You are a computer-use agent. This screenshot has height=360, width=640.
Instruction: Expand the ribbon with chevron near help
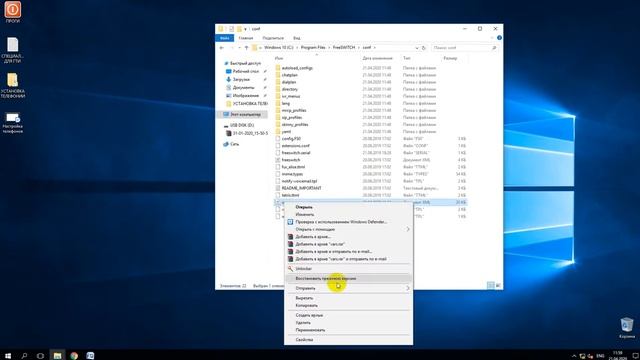[x=492, y=38]
